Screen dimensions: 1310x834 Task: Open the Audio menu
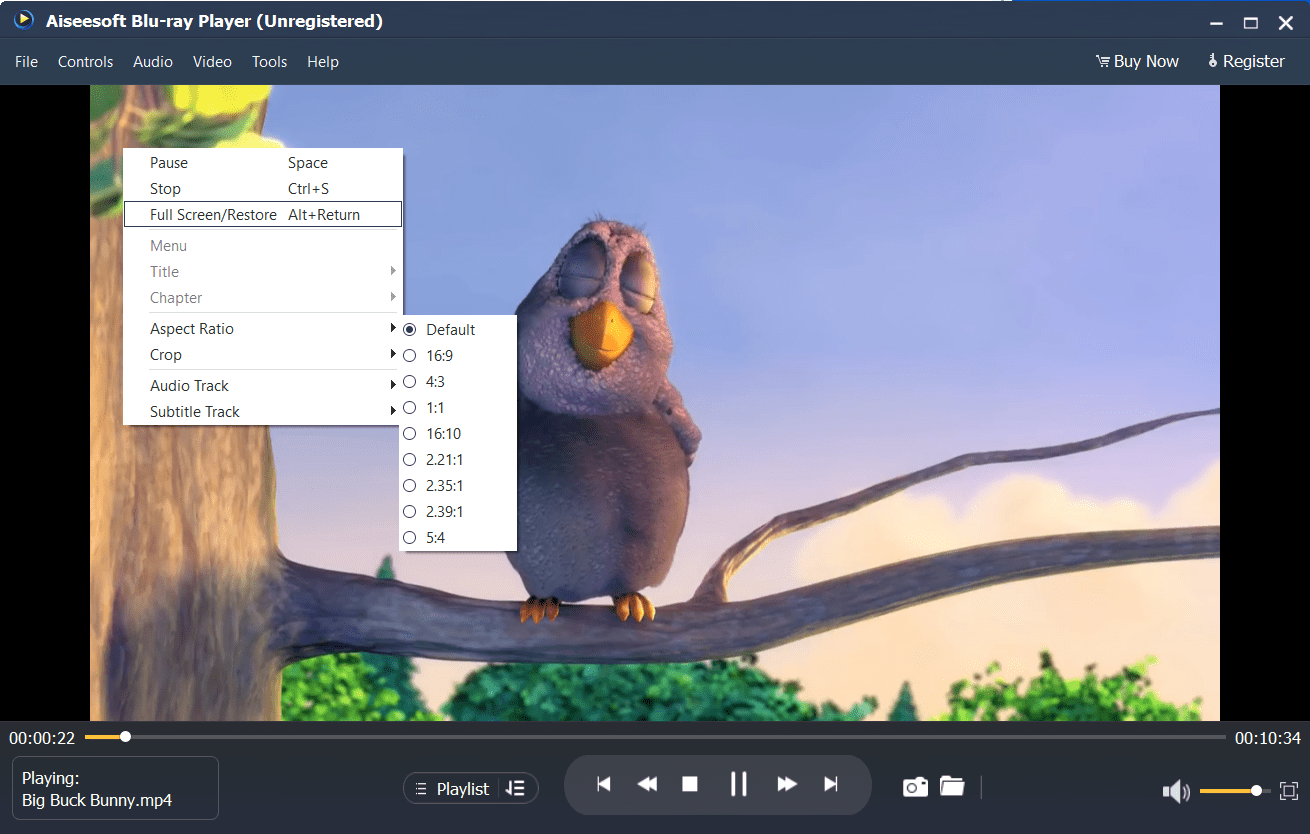153,61
